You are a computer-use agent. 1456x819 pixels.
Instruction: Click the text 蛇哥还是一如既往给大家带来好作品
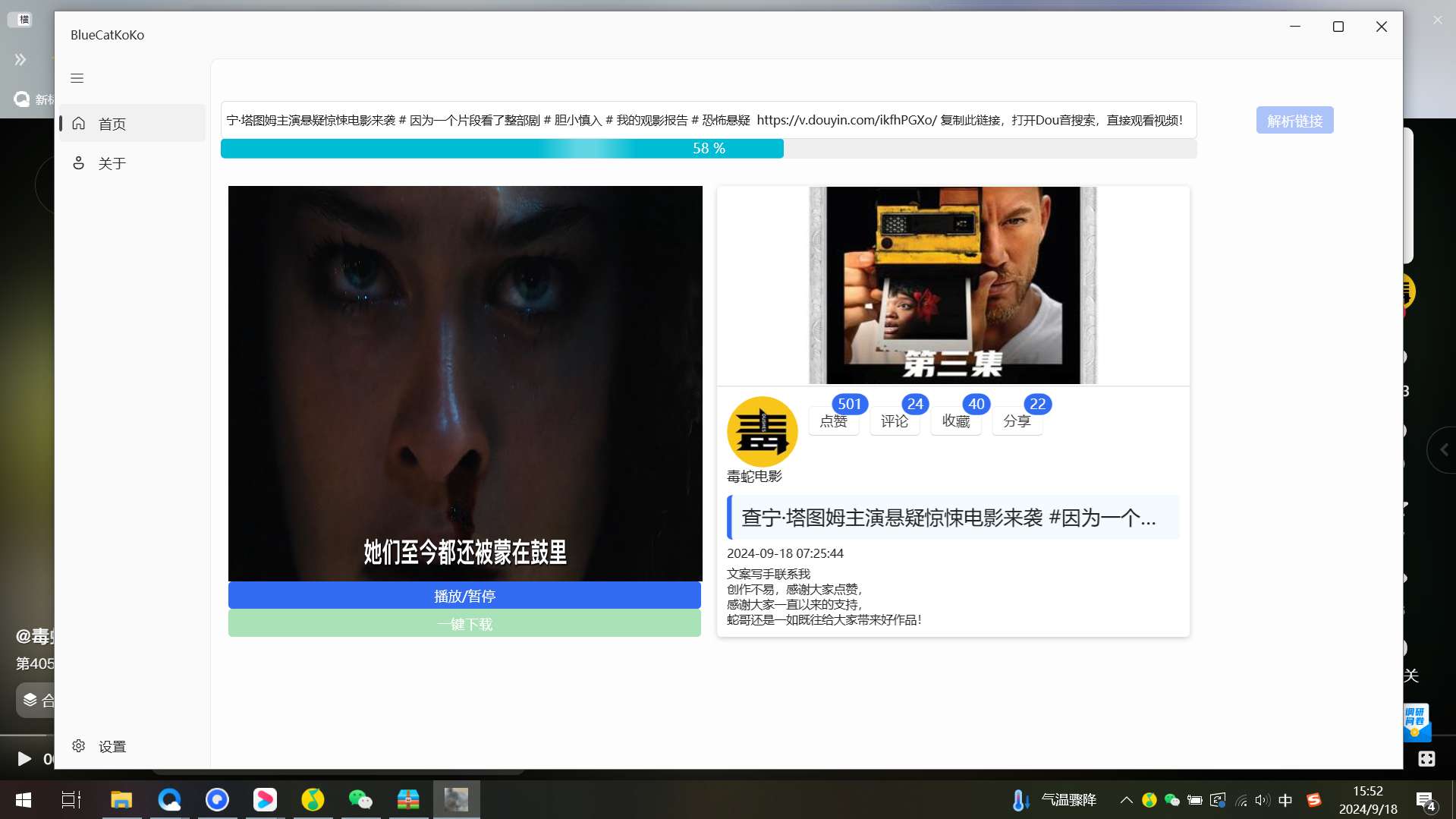pos(824,619)
